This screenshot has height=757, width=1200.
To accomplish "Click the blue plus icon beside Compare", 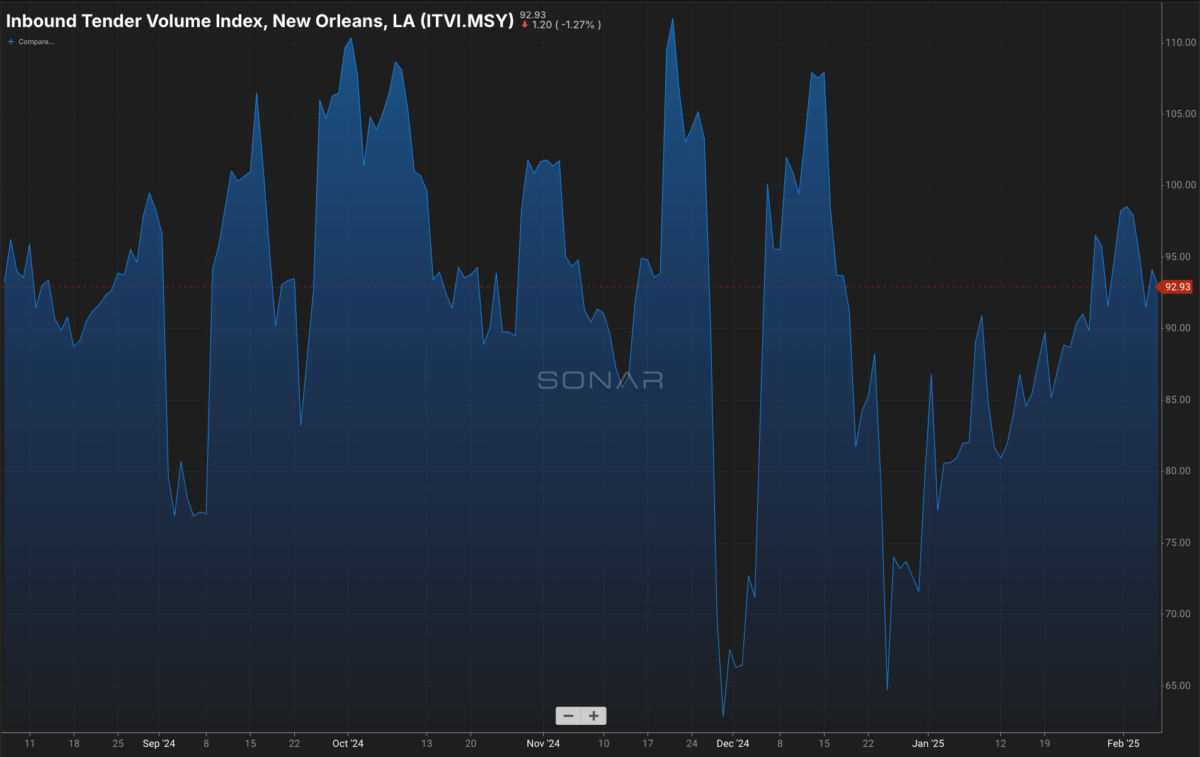I will (11, 42).
